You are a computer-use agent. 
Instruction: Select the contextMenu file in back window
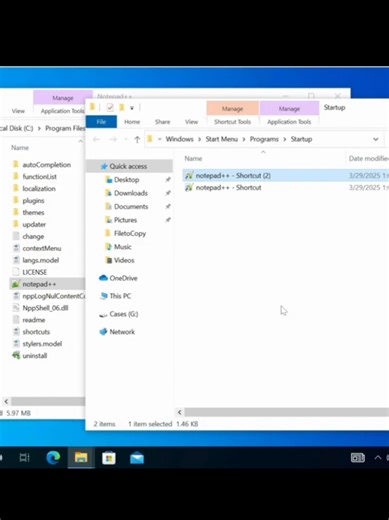point(42,248)
